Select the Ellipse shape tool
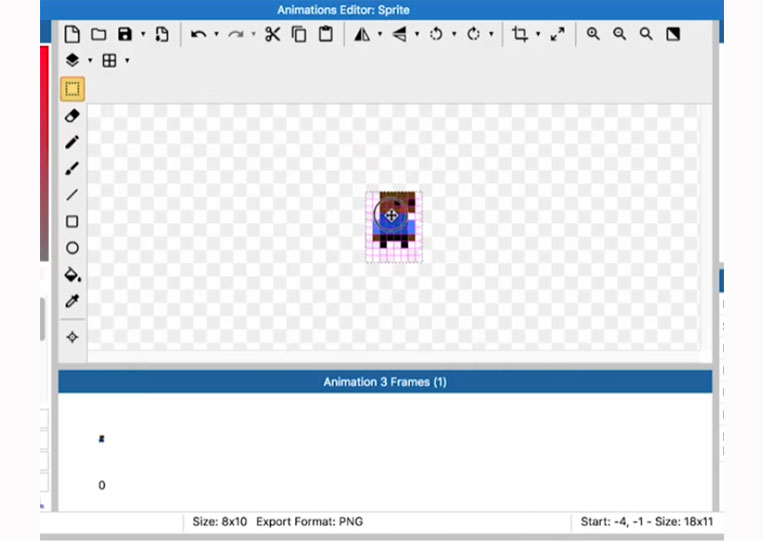The image size is (763, 541). pos(72,248)
